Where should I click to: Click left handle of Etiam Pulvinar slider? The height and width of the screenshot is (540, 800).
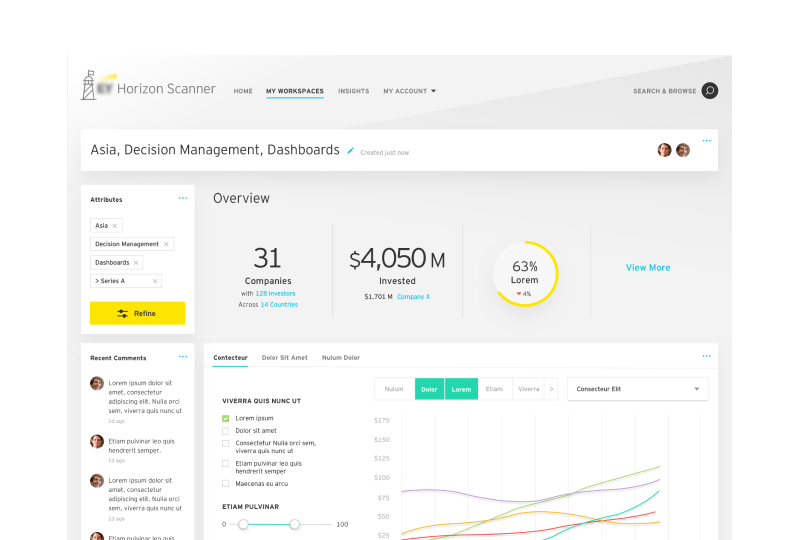click(243, 524)
